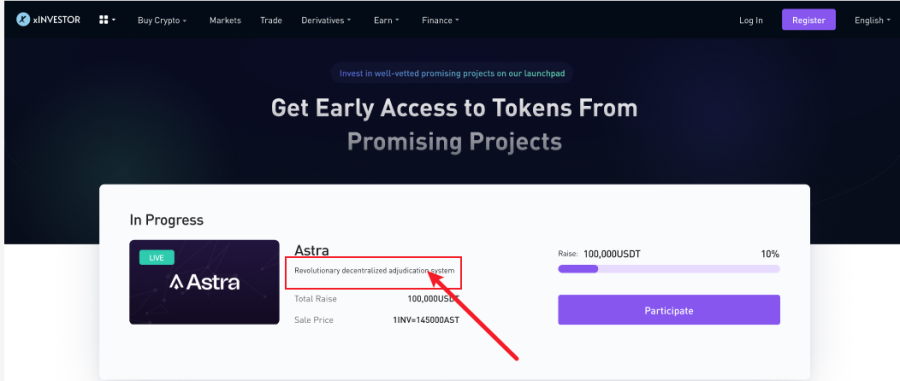The width and height of the screenshot is (900, 381).
Task: Click the Astra project title
Action: (x=312, y=250)
